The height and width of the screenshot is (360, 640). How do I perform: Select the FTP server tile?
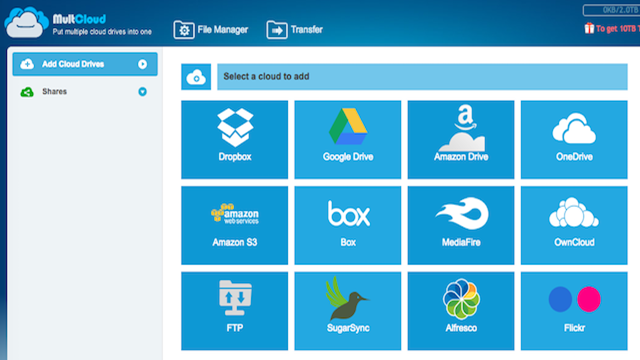pos(234,311)
